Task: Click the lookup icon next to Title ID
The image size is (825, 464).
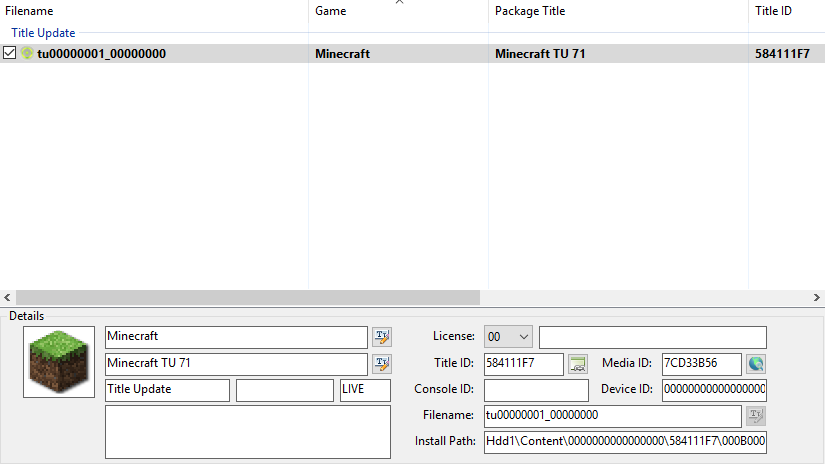Action: point(577,363)
